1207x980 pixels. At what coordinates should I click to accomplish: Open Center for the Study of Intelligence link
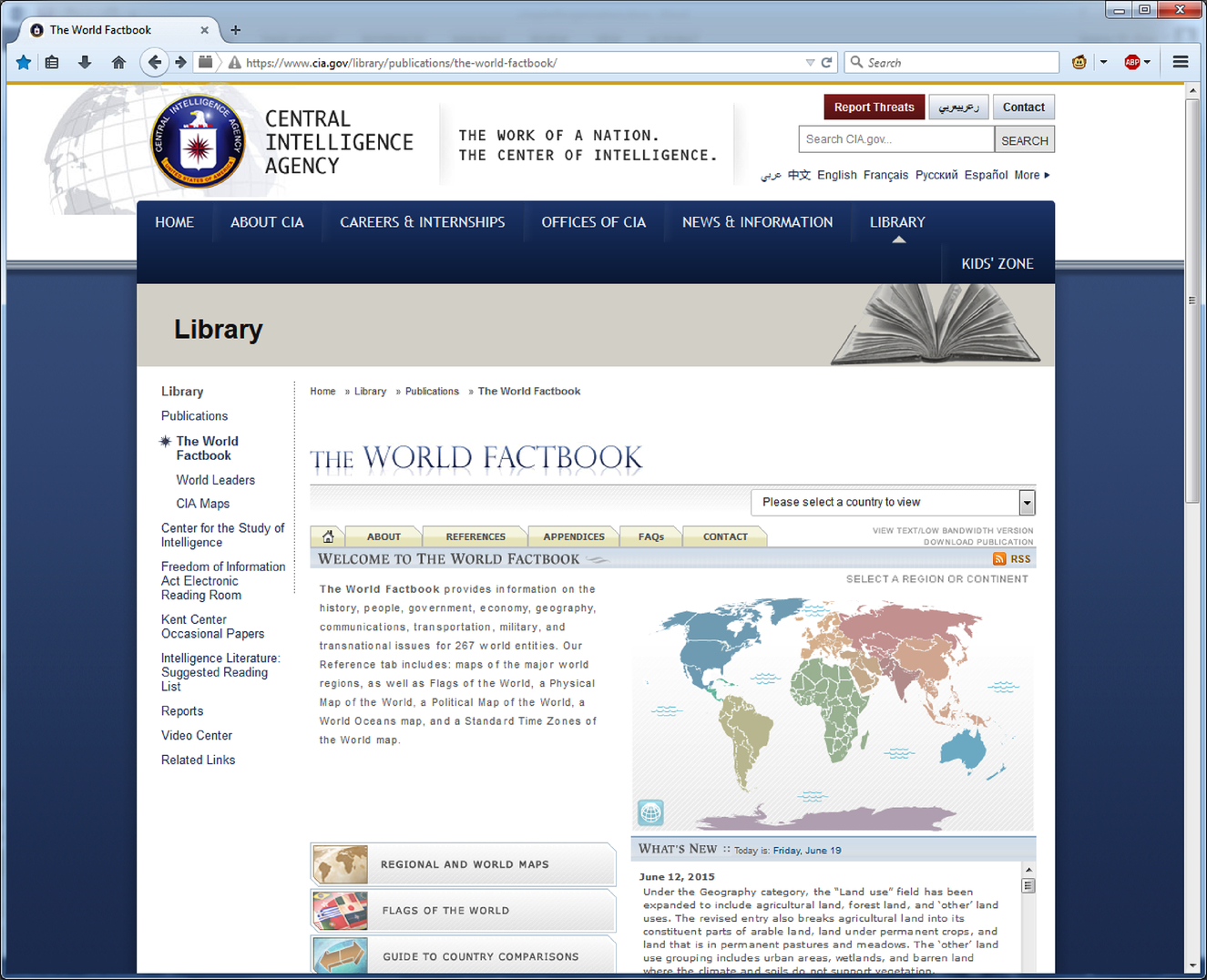[x=223, y=536]
